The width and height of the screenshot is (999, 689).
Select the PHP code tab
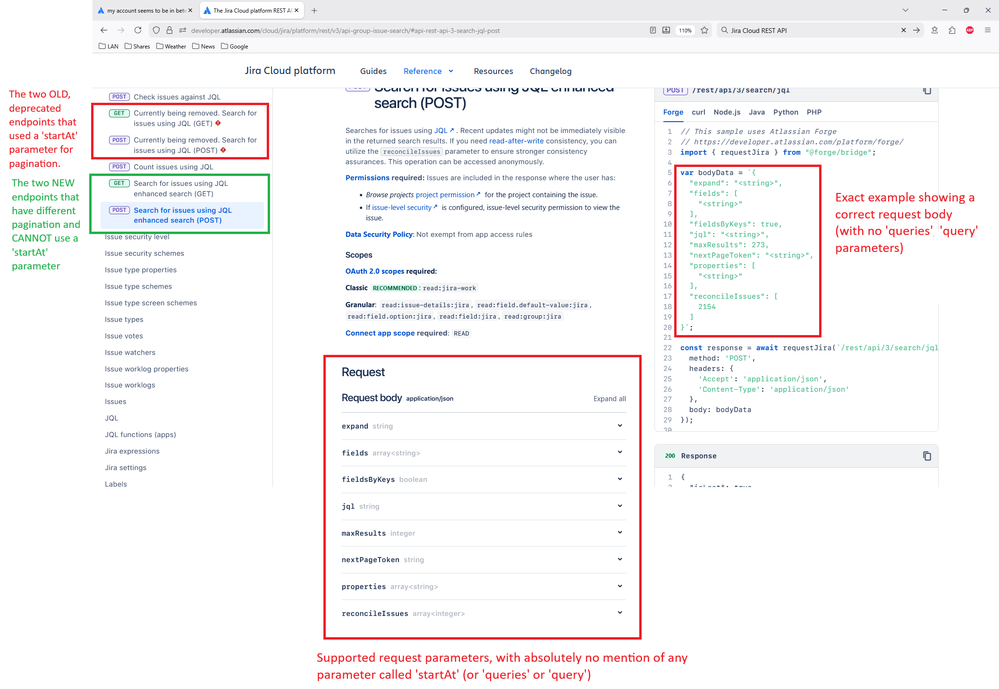tap(814, 112)
